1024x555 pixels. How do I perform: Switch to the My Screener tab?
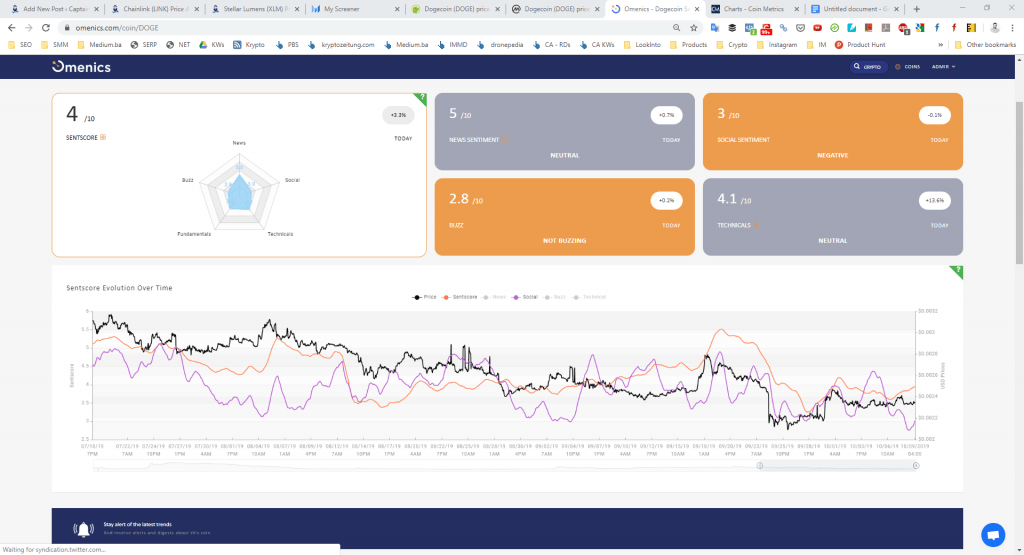tap(357, 9)
